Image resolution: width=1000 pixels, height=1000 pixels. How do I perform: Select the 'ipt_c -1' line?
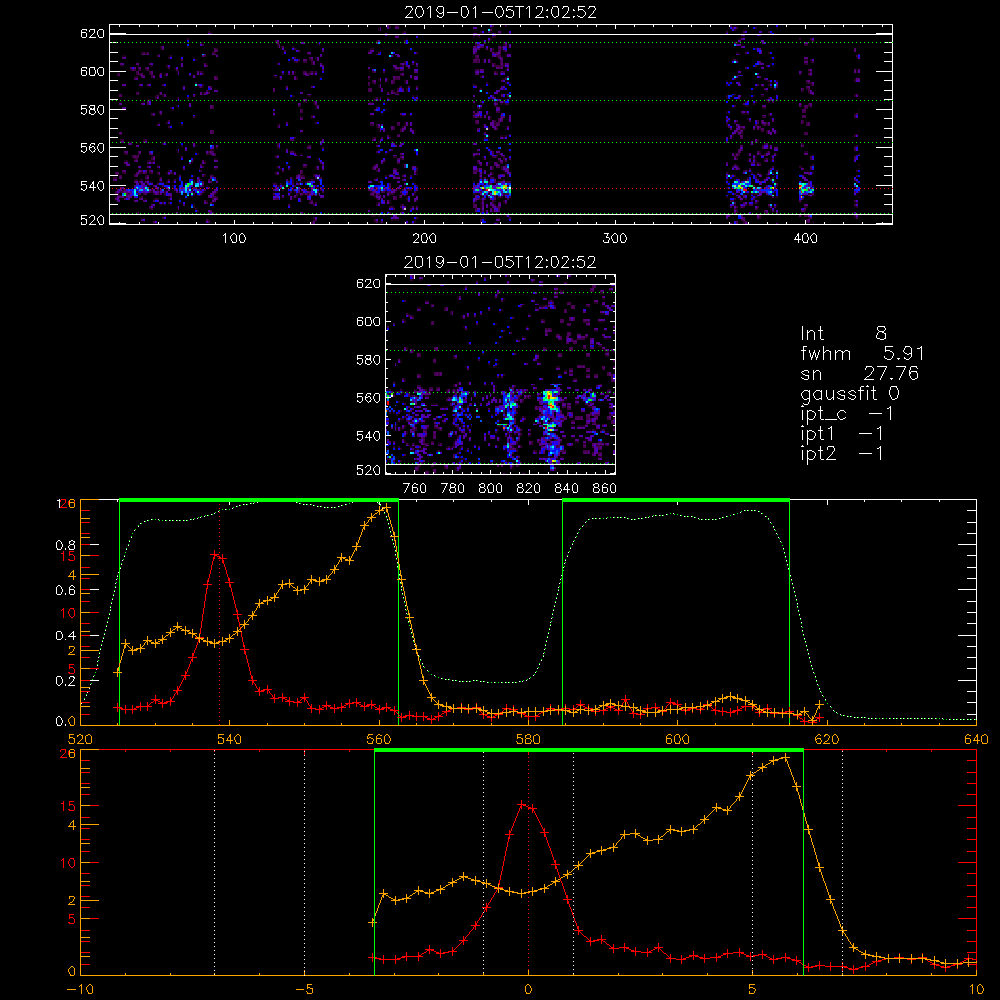click(x=847, y=414)
